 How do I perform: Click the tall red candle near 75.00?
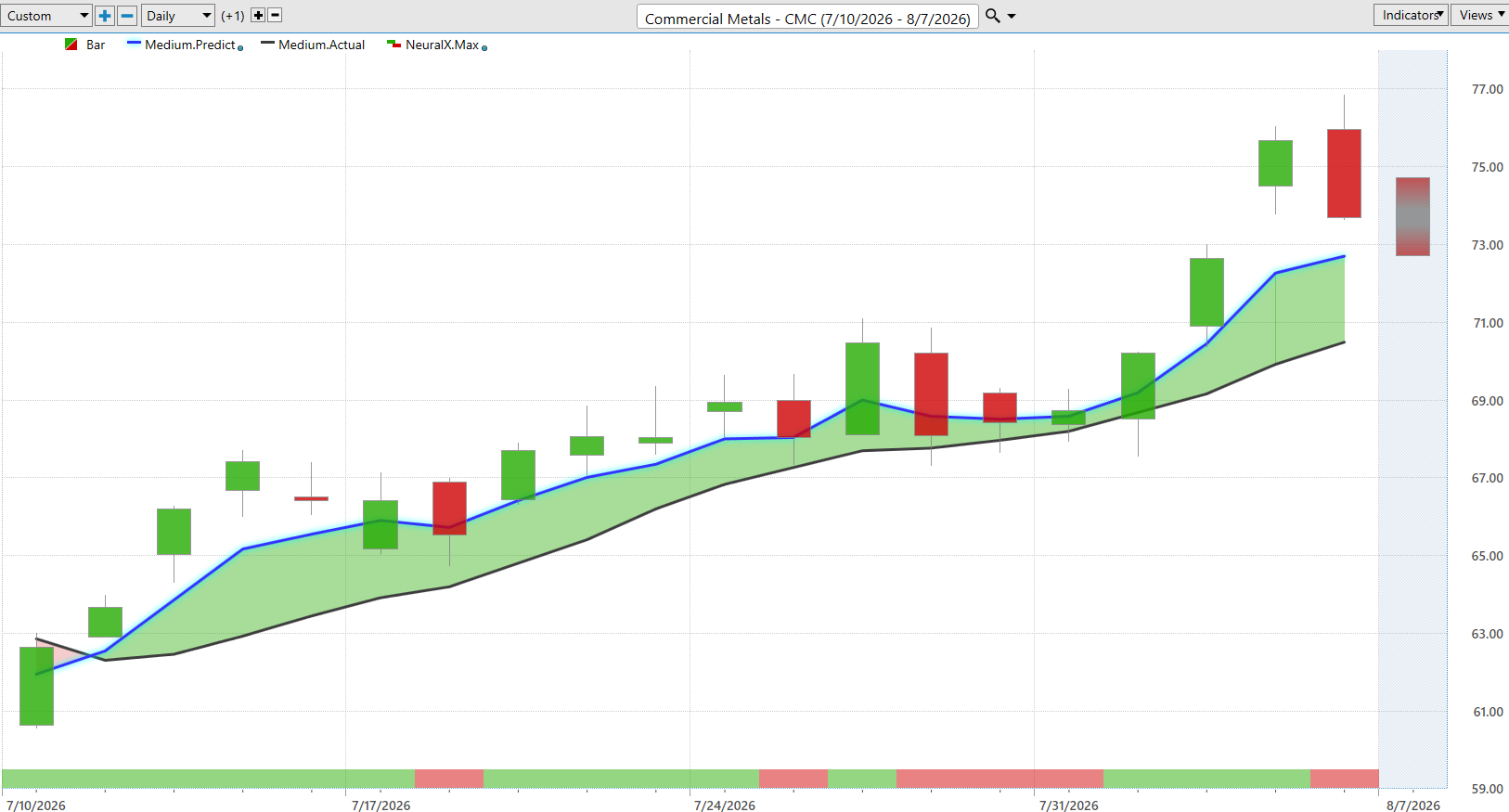click(x=1344, y=174)
